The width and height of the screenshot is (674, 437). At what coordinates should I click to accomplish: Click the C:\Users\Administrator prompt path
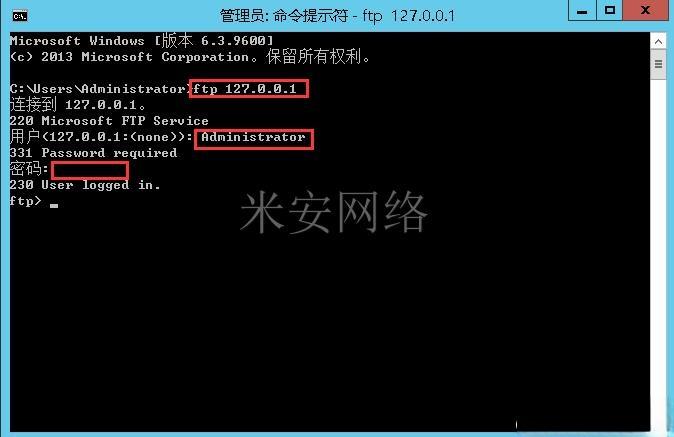(x=99, y=89)
